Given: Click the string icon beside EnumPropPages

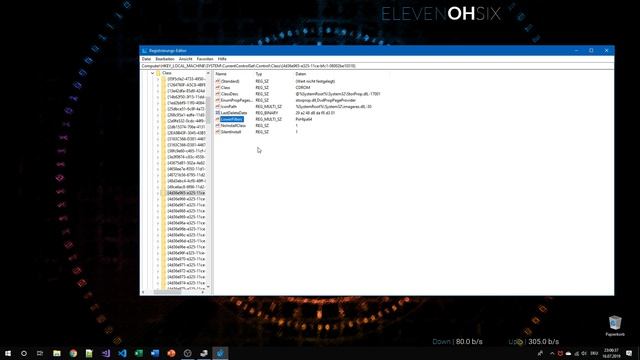Looking at the screenshot, I should pyautogui.click(x=218, y=100).
